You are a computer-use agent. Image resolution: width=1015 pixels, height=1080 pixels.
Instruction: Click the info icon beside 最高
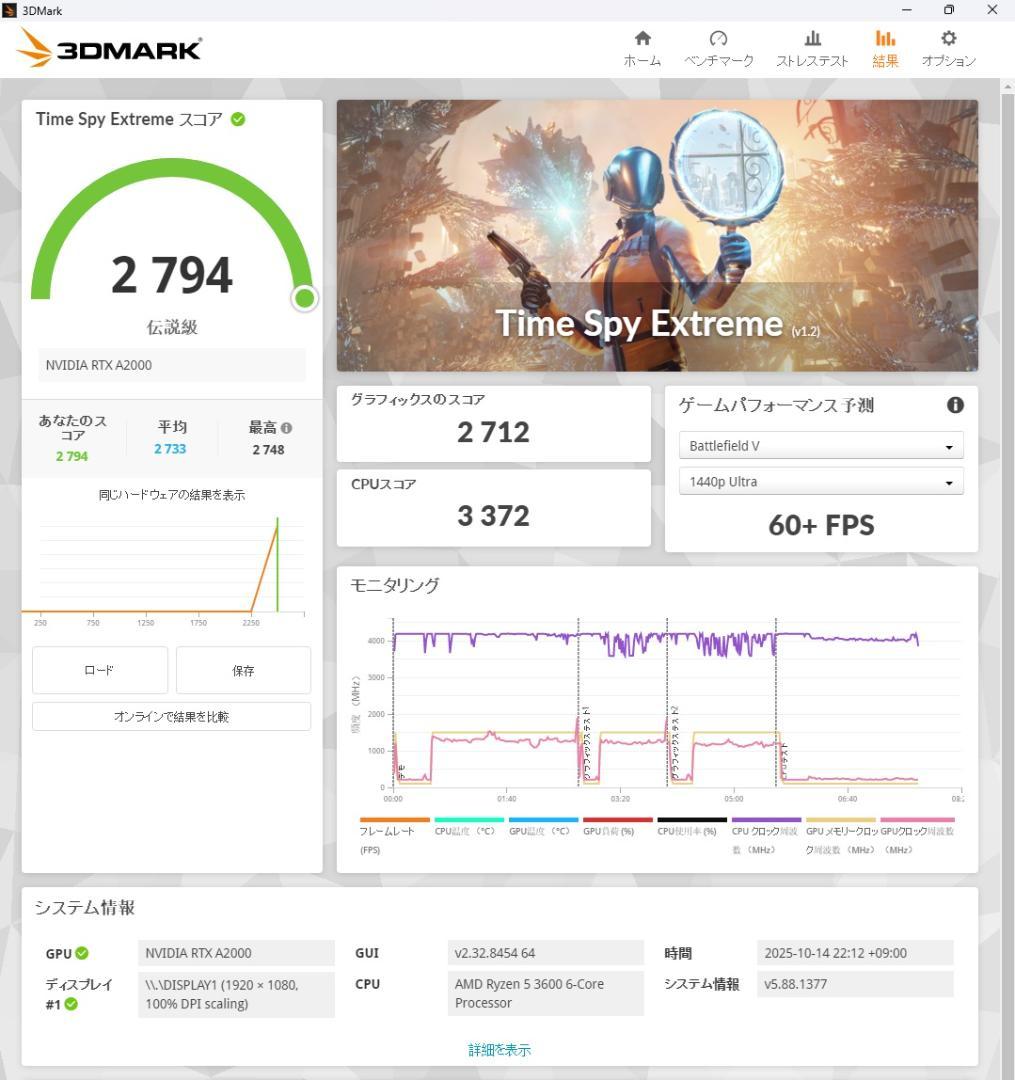[287, 427]
